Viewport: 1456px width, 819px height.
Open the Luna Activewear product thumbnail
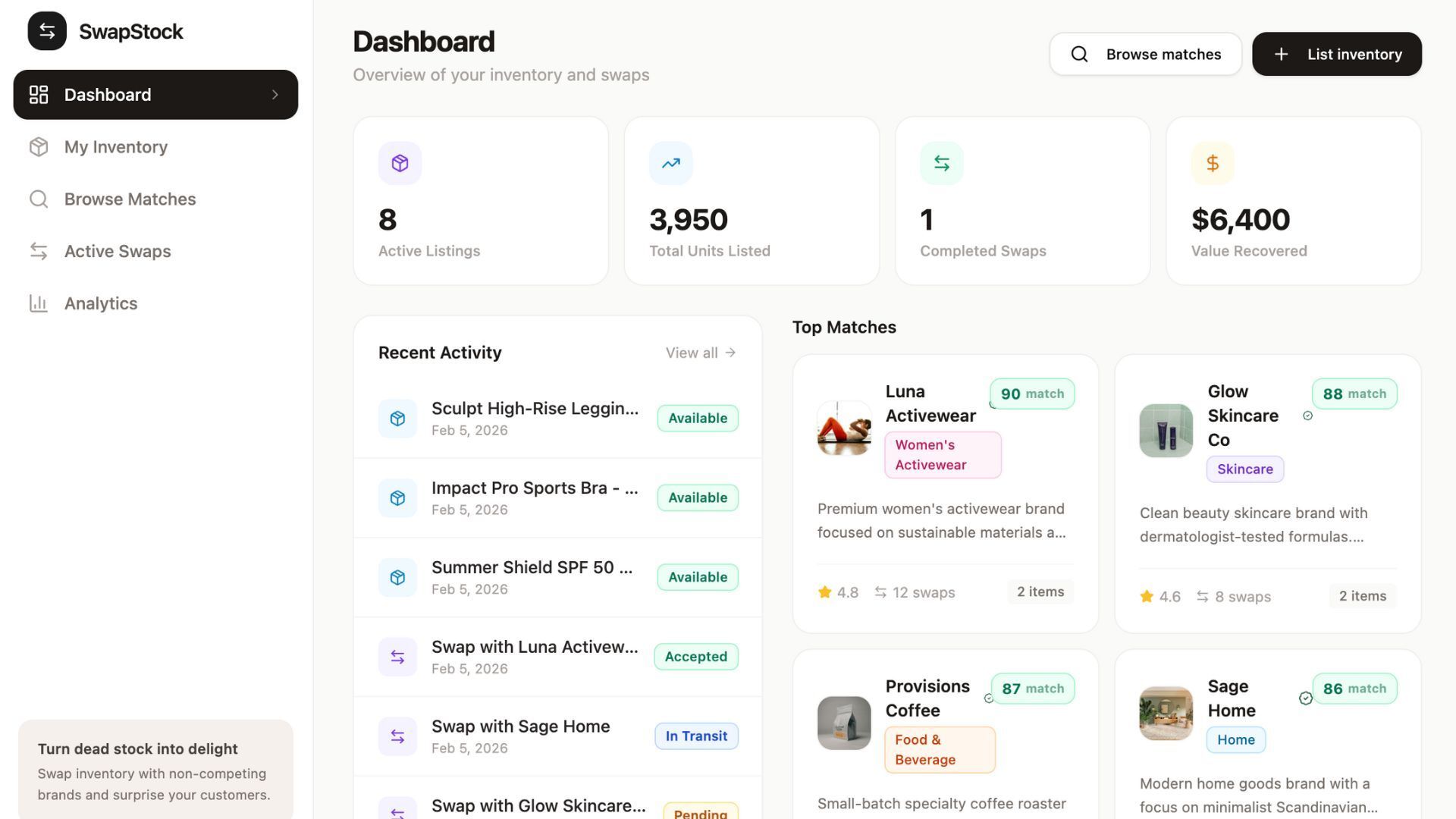pyautogui.click(x=844, y=428)
